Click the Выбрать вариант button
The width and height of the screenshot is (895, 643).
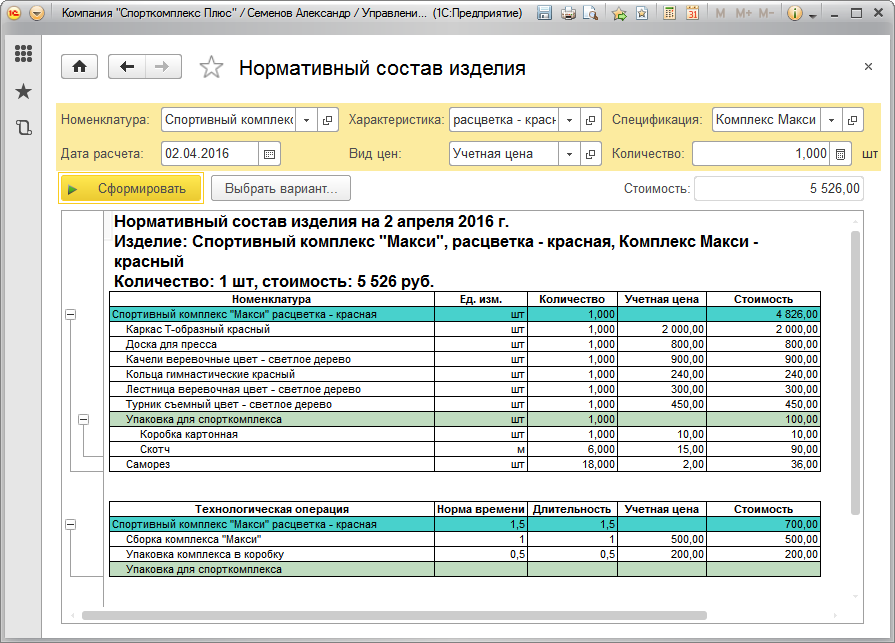[x=280, y=189]
